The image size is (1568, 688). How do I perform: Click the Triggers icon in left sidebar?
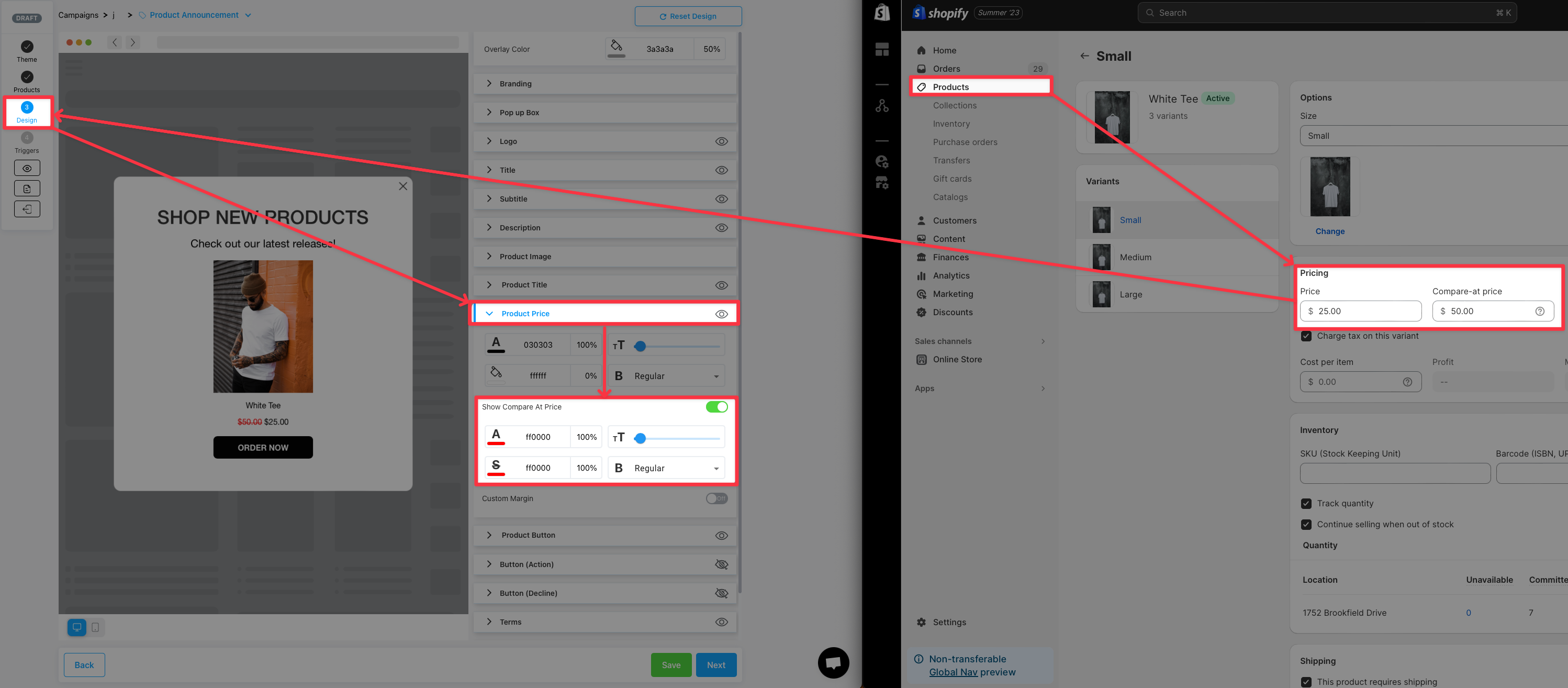(26, 140)
